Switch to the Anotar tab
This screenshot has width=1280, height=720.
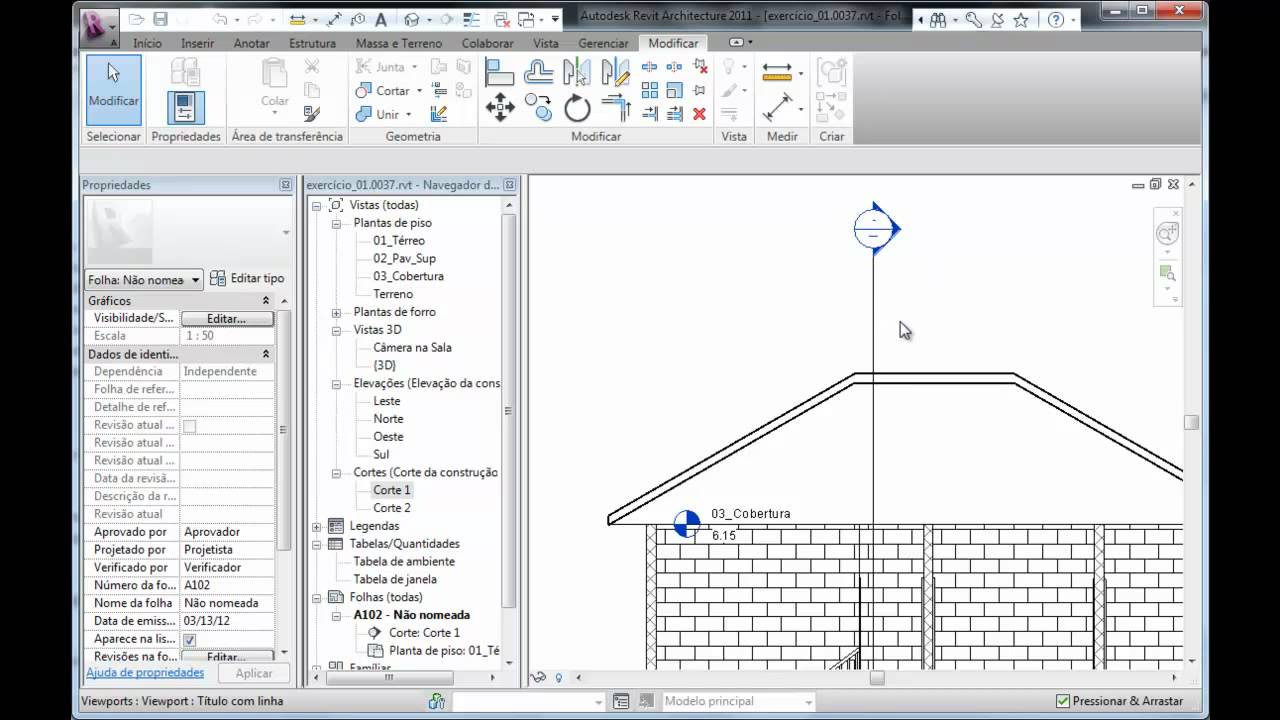[x=251, y=43]
